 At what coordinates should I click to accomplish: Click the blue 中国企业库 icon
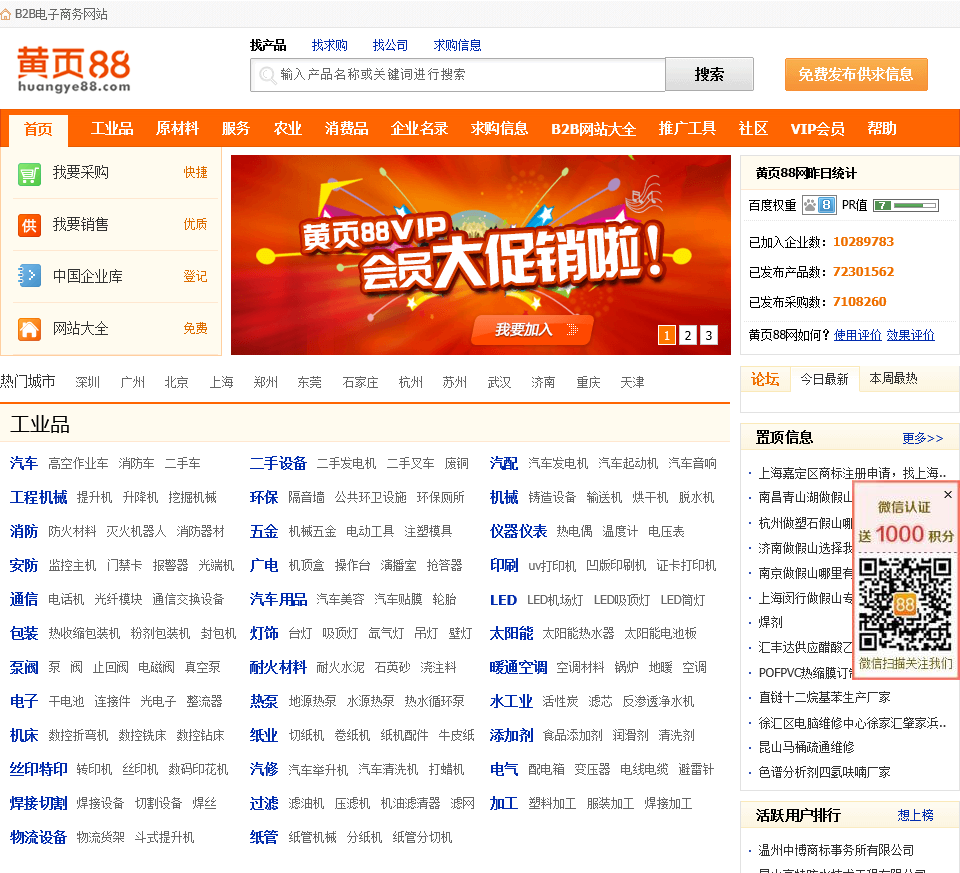(x=29, y=276)
